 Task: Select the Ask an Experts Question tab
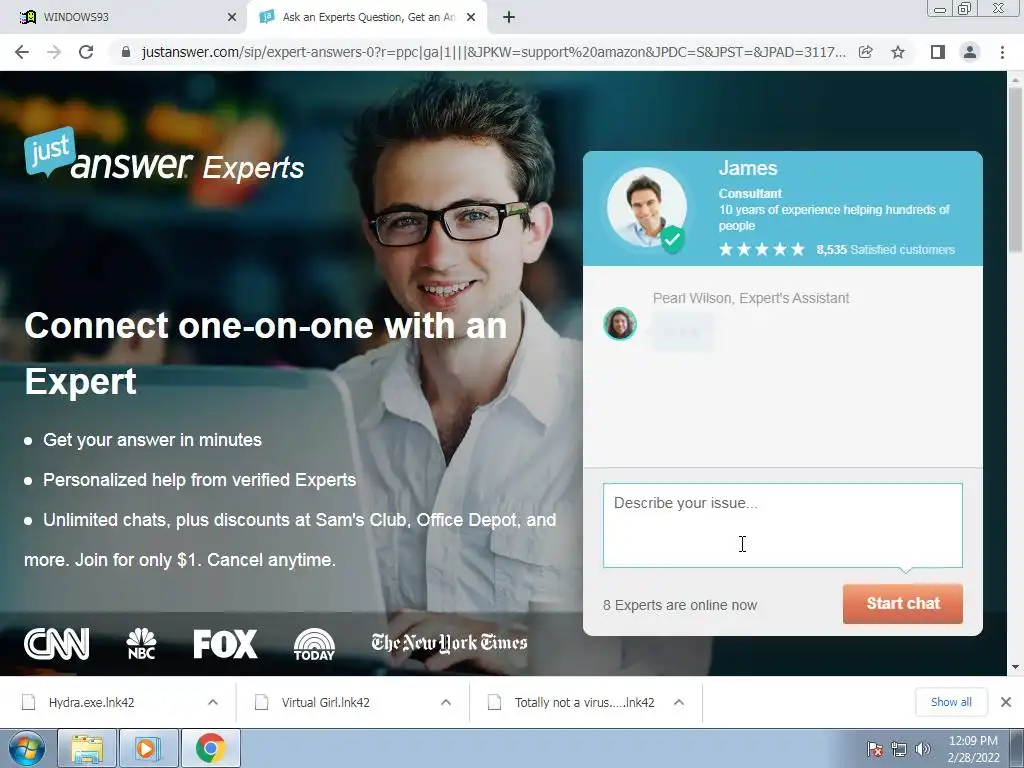click(x=367, y=18)
